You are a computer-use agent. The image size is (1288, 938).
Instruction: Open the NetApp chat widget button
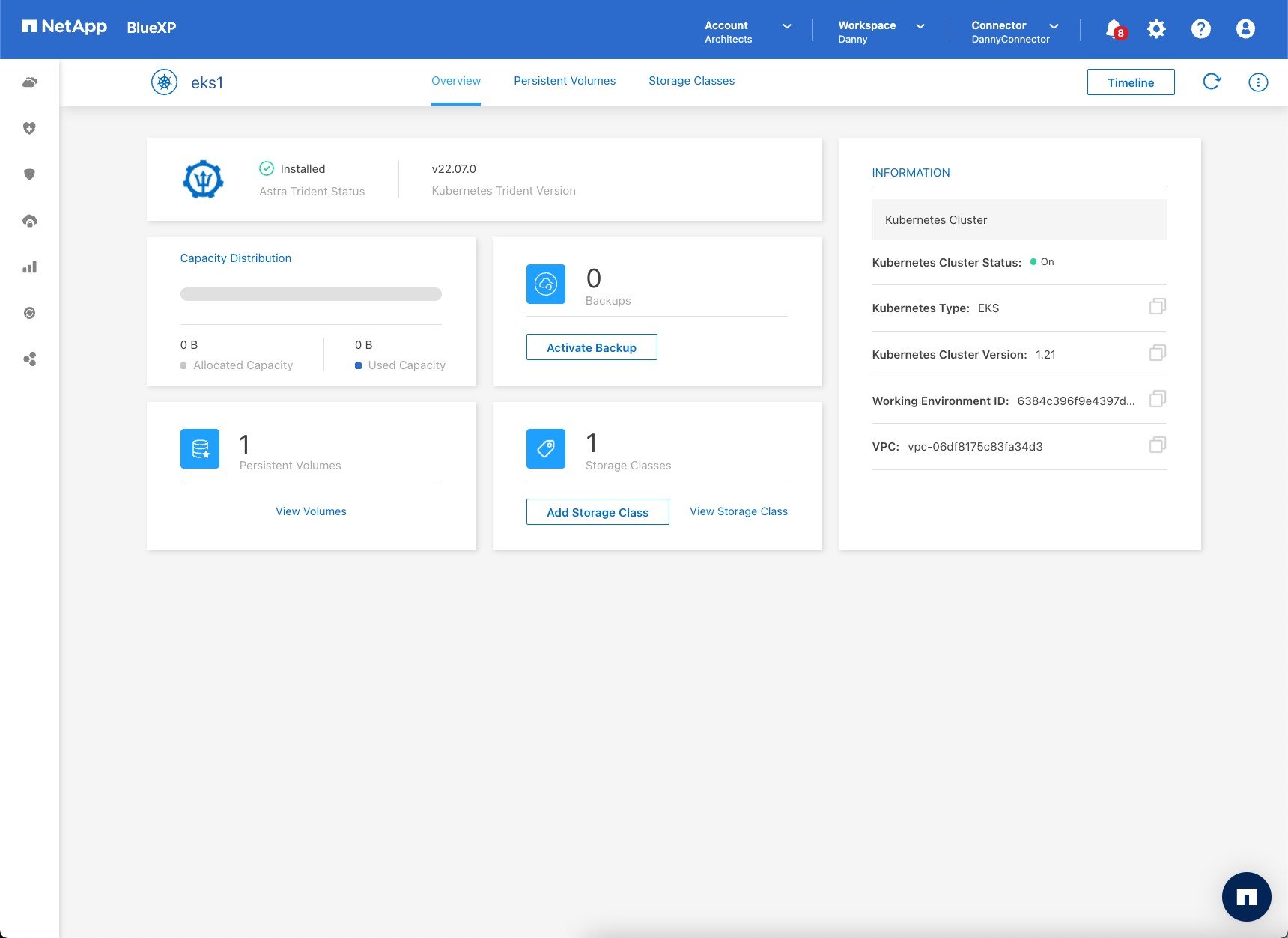coord(1246,896)
